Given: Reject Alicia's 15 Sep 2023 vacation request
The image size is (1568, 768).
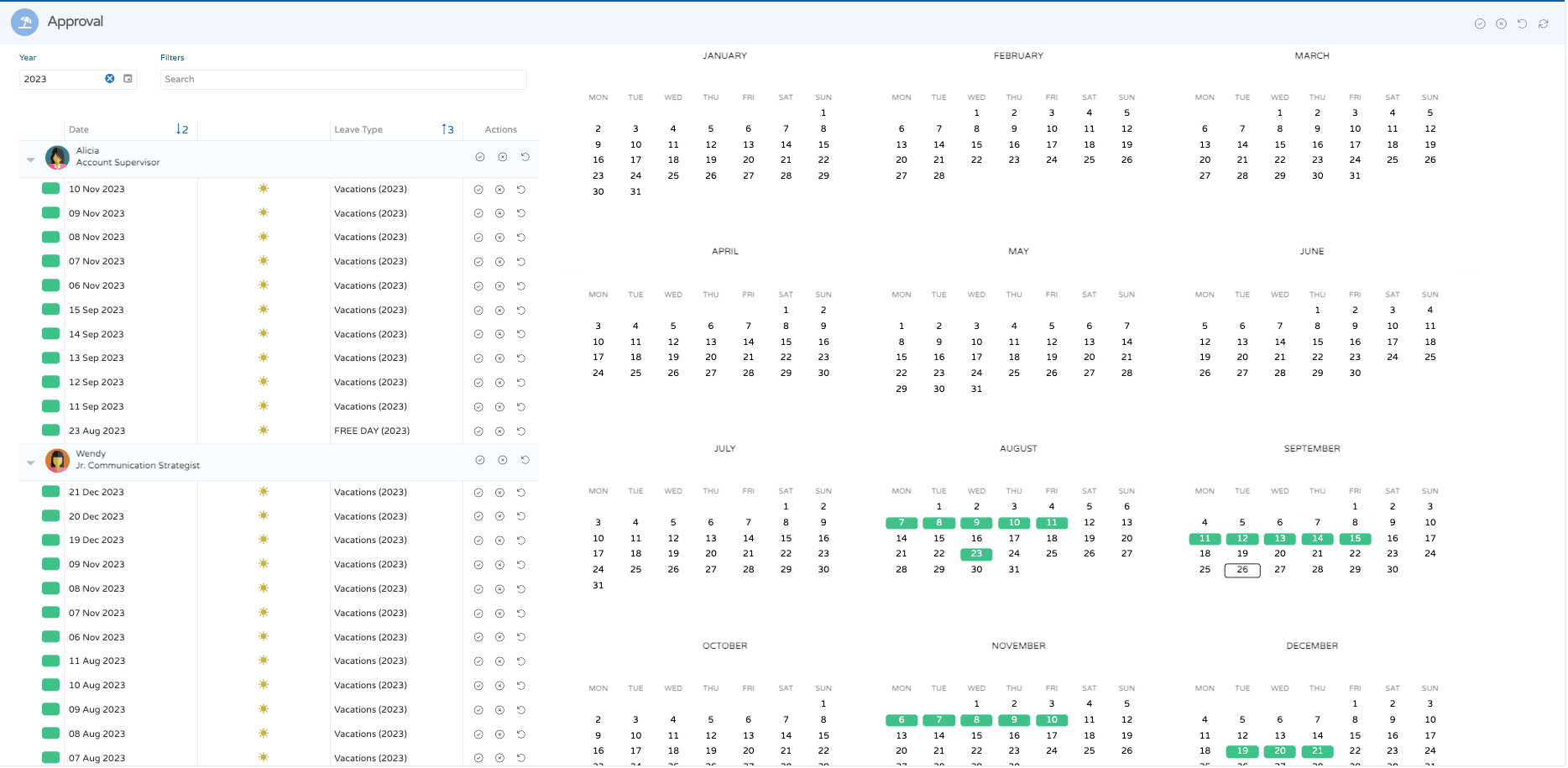Looking at the screenshot, I should [x=499, y=311].
